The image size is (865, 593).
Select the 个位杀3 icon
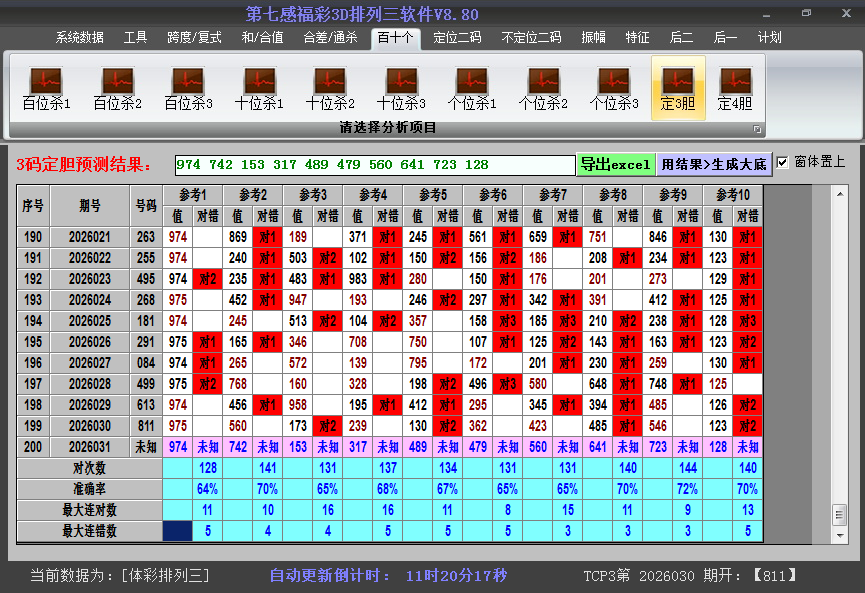(612, 88)
